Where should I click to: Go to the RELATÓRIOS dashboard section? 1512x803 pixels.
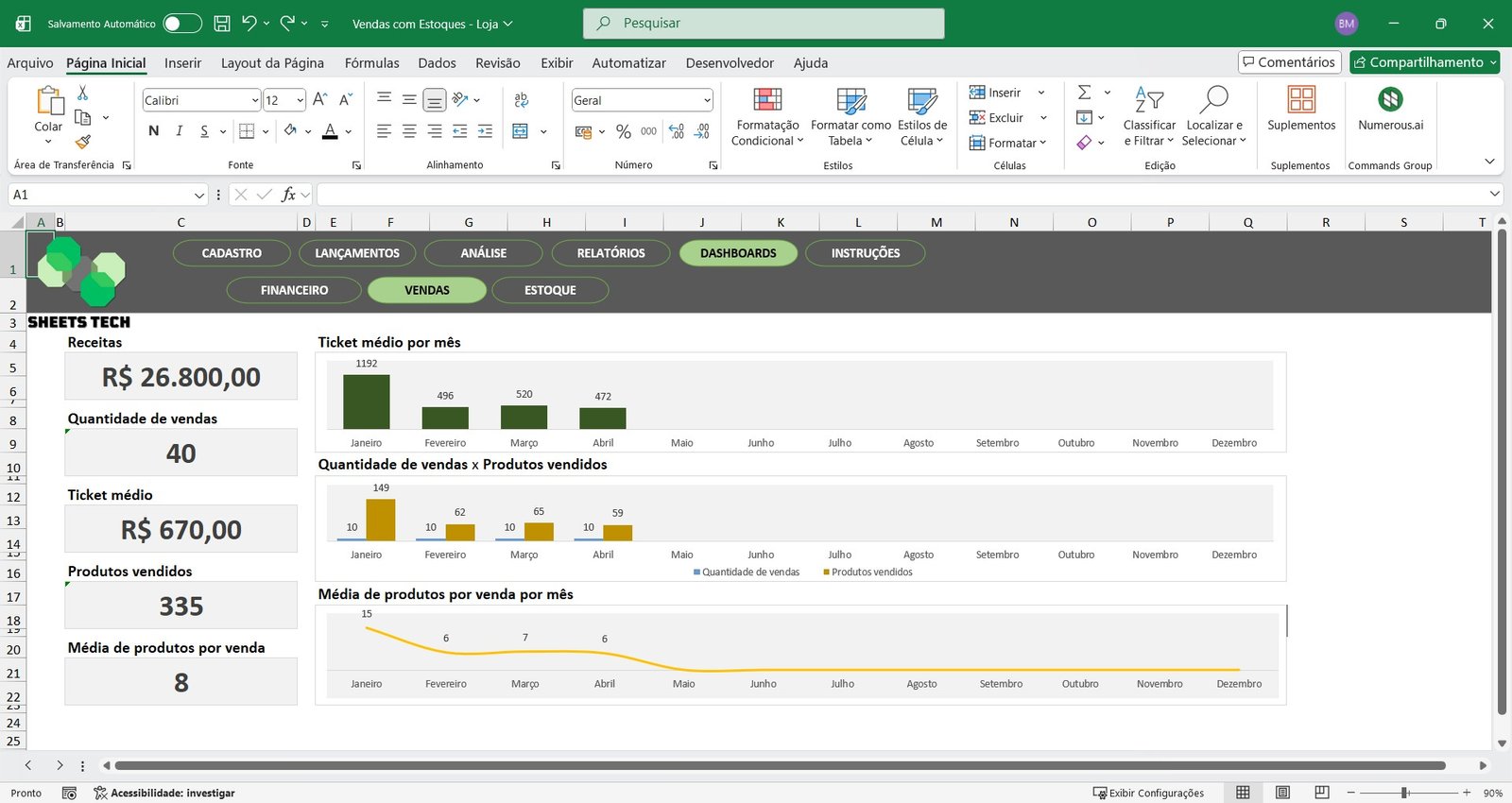610,253
